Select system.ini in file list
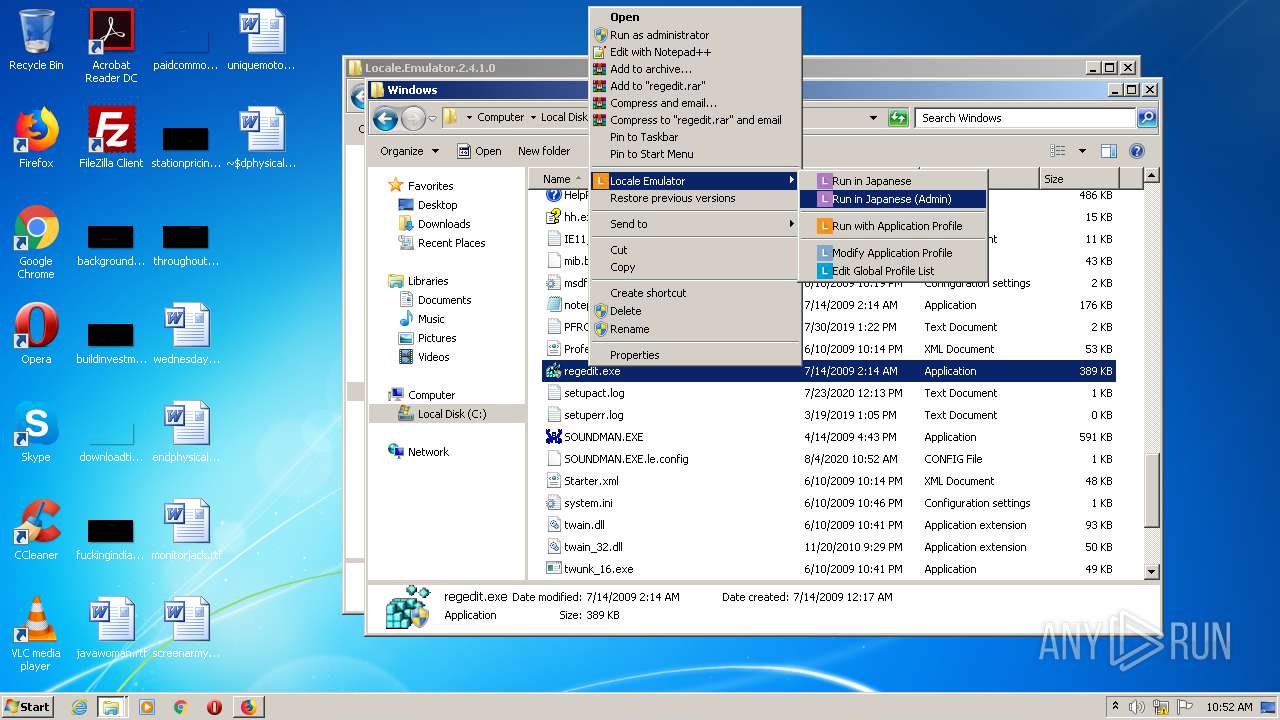The height and width of the screenshot is (720, 1280). coord(829,503)
